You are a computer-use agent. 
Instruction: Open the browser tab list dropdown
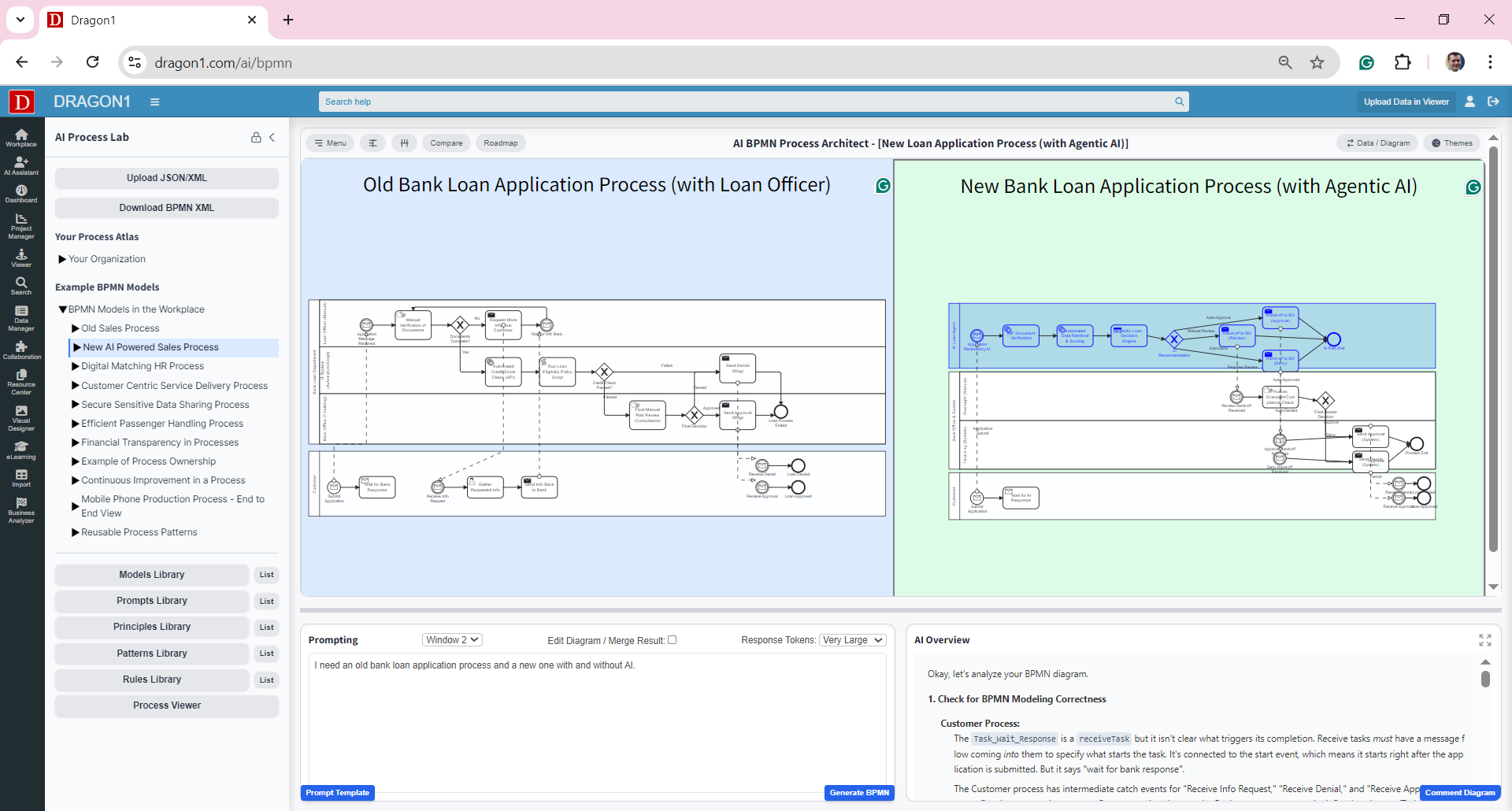(x=20, y=20)
